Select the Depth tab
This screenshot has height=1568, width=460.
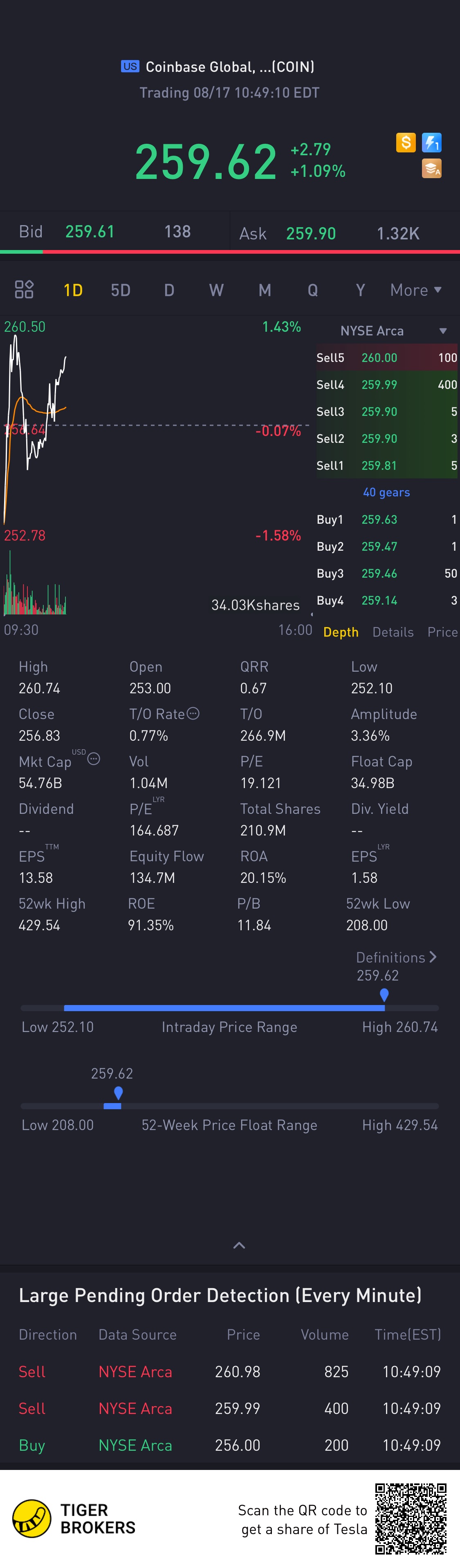tap(341, 632)
